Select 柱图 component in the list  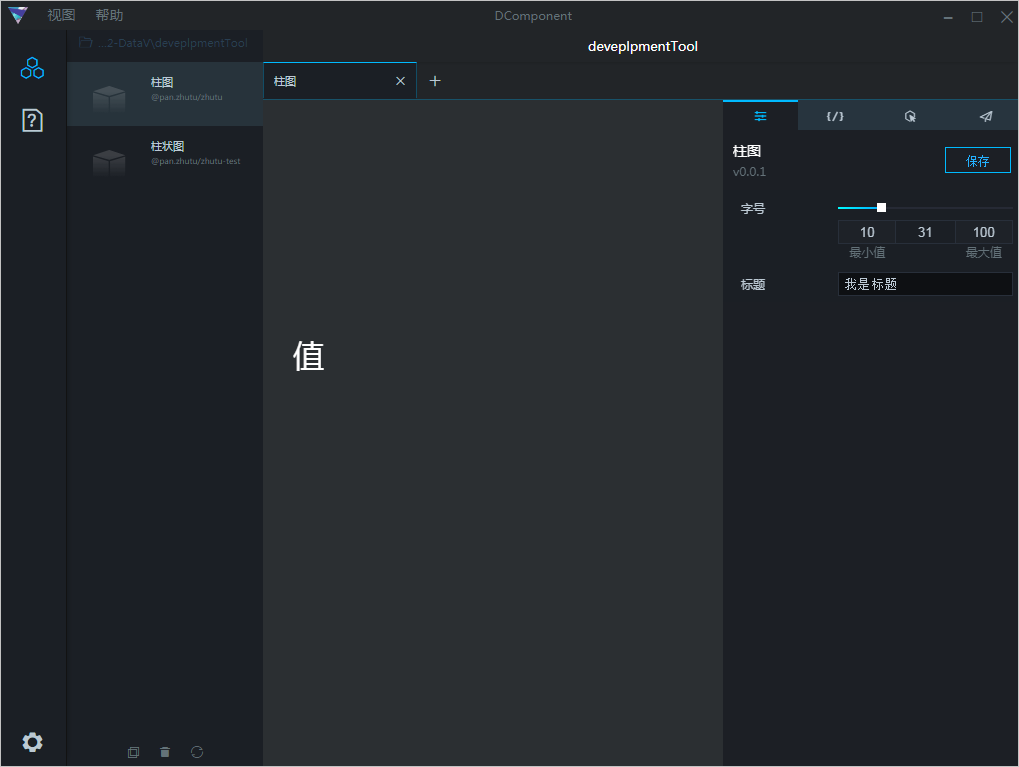tap(165, 94)
